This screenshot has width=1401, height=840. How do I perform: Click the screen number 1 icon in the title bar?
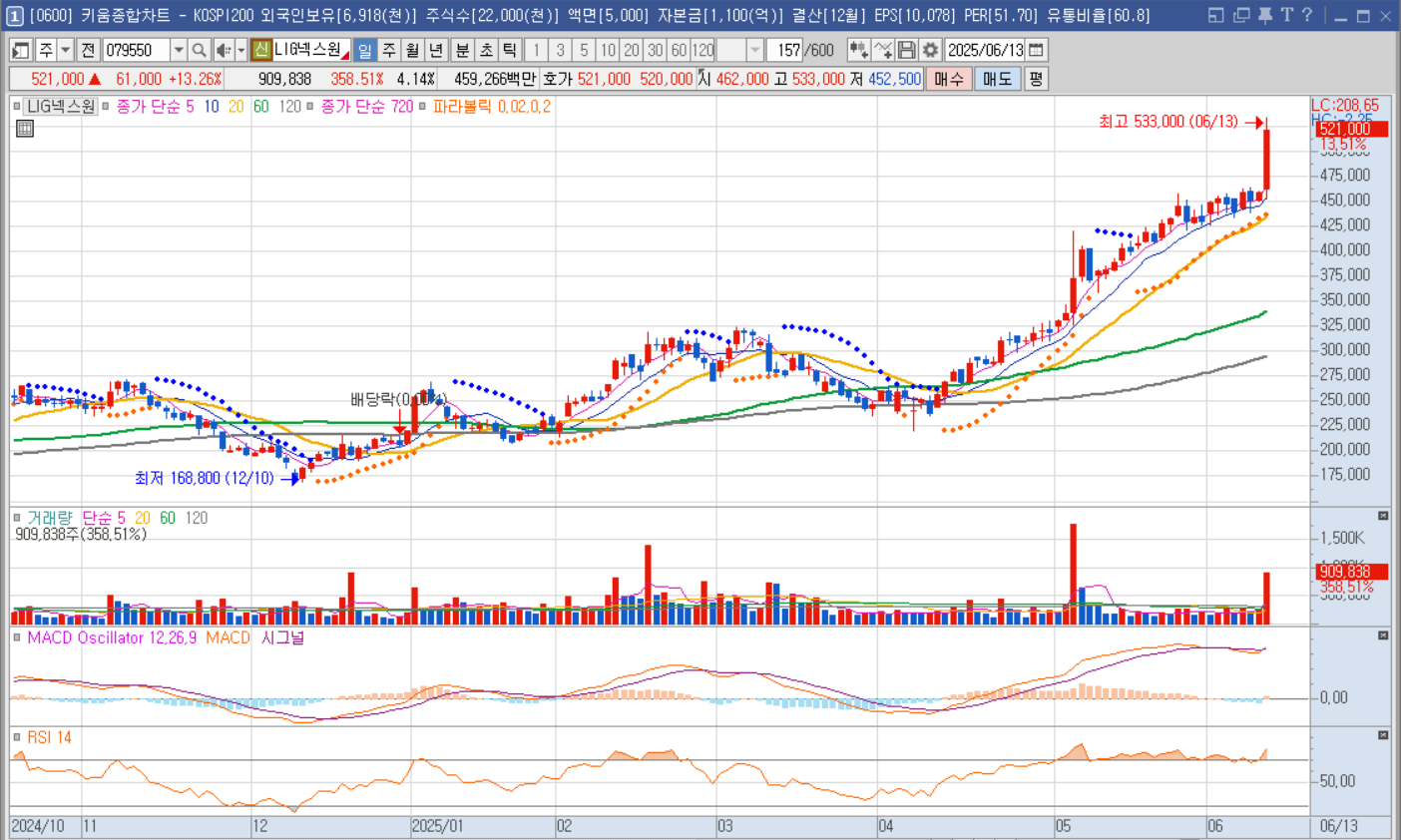(x=14, y=16)
